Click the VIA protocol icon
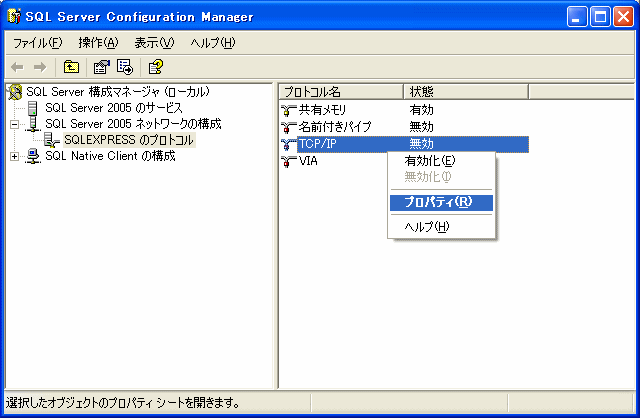Screen dimensions: 640x418 (289, 162)
